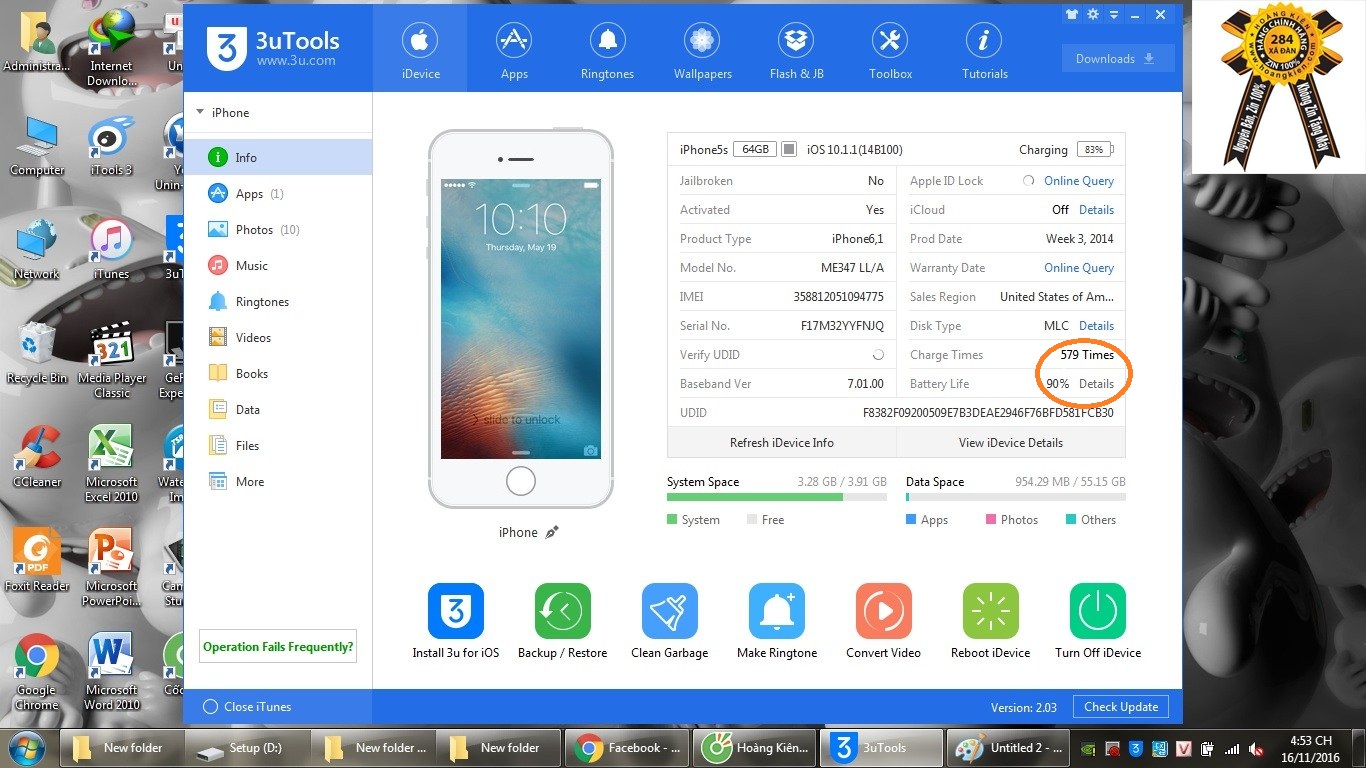Image resolution: width=1366 pixels, height=768 pixels.
Task: Select Microsoft Excel 2010 desktop icon
Action: point(111,464)
